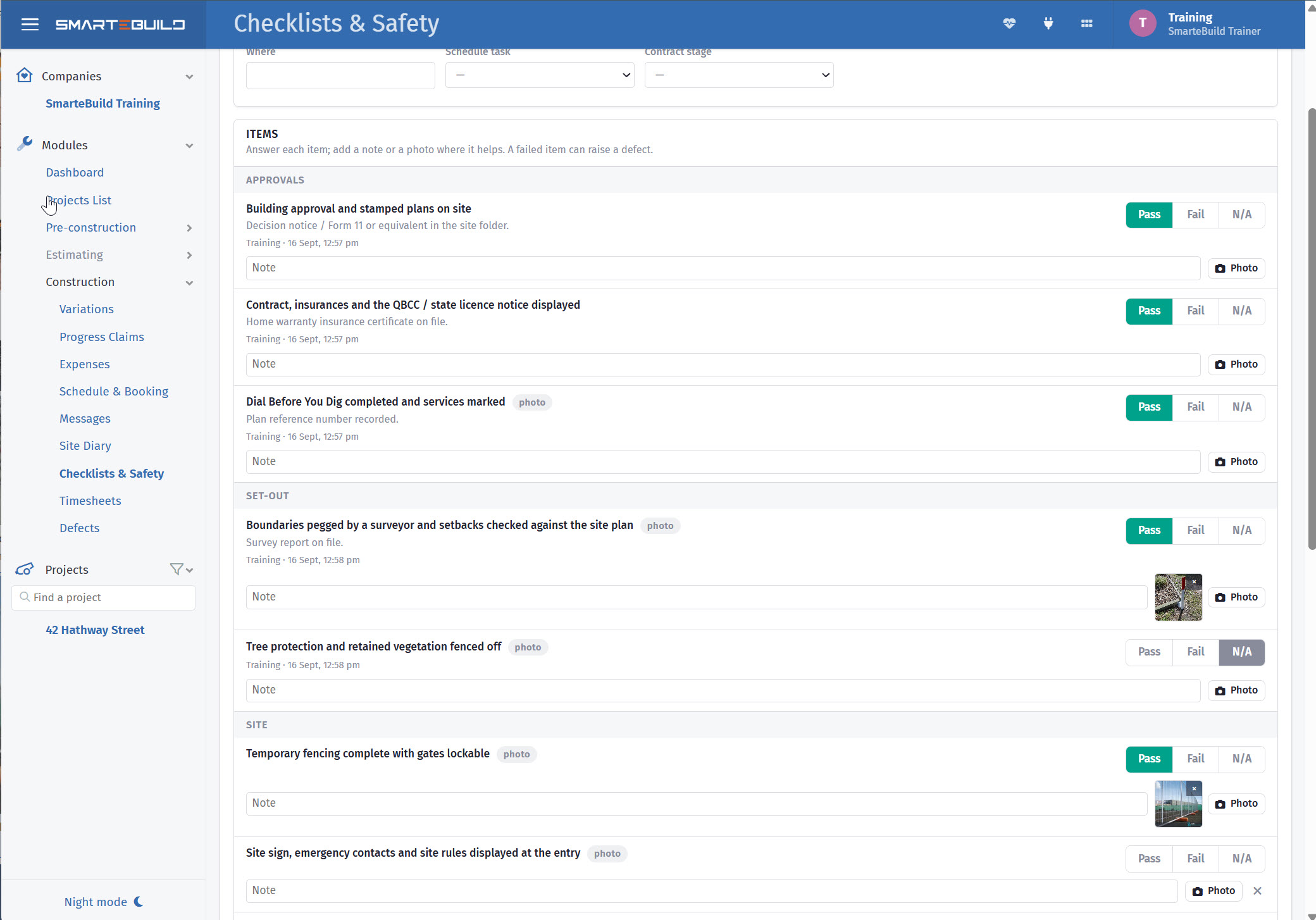The height and width of the screenshot is (920, 1316).
Task: Open the Projects filter funnel icon
Action: pyautogui.click(x=177, y=569)
